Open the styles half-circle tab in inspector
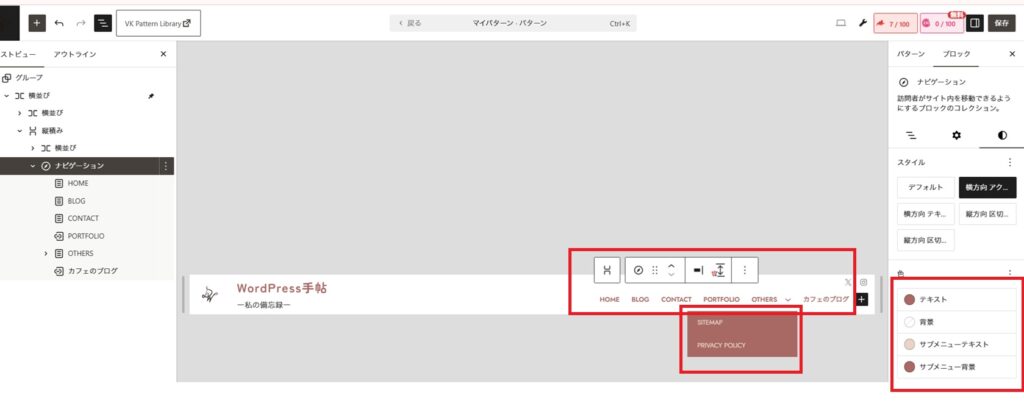Screen dimensions: 1024x409 pyautogui.click(x=1002, y=135)
